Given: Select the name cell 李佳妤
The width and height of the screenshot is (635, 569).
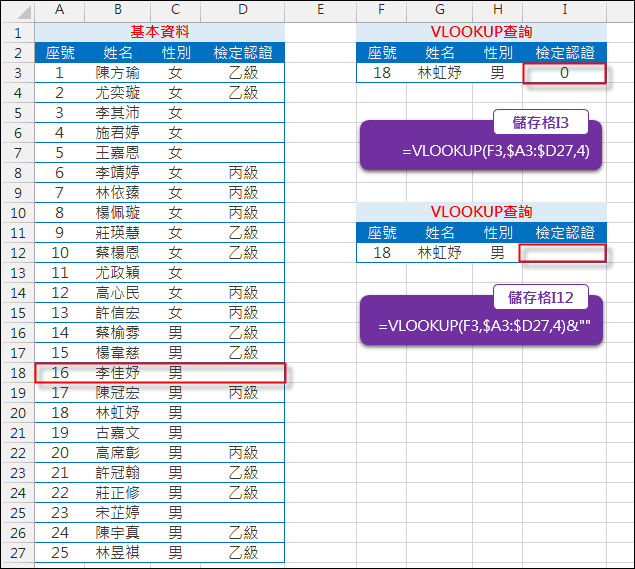Looking at the screenshot, I should click(x=117, y=373).
